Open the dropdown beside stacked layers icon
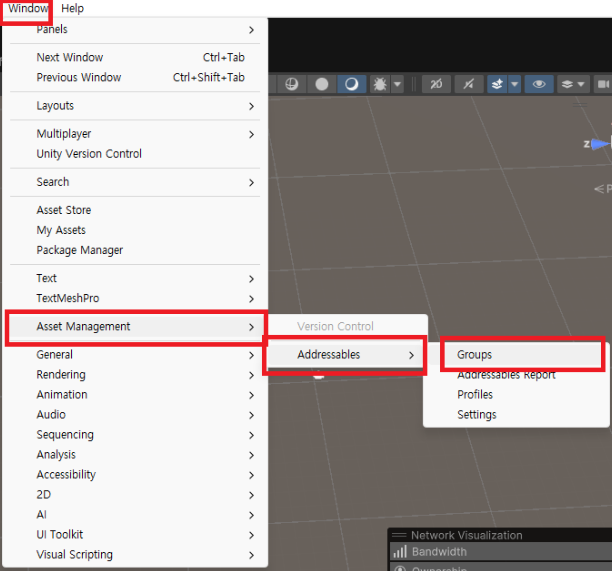The image size is (612, 571). (581, 84)
